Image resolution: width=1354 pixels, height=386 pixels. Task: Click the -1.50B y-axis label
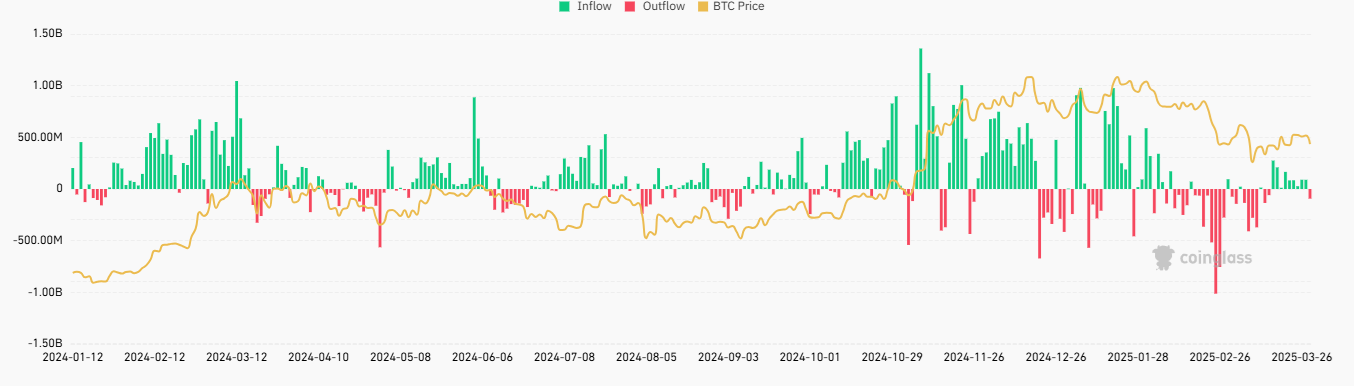[x=45, y=344]
